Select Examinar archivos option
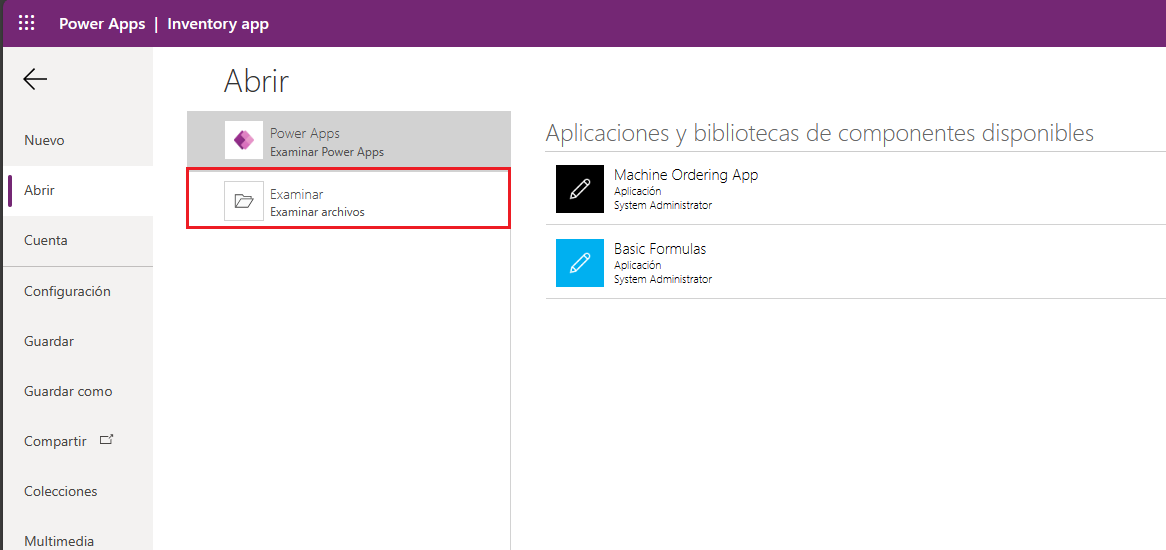This screenshot has width=1166, height=550. (349, 199)
